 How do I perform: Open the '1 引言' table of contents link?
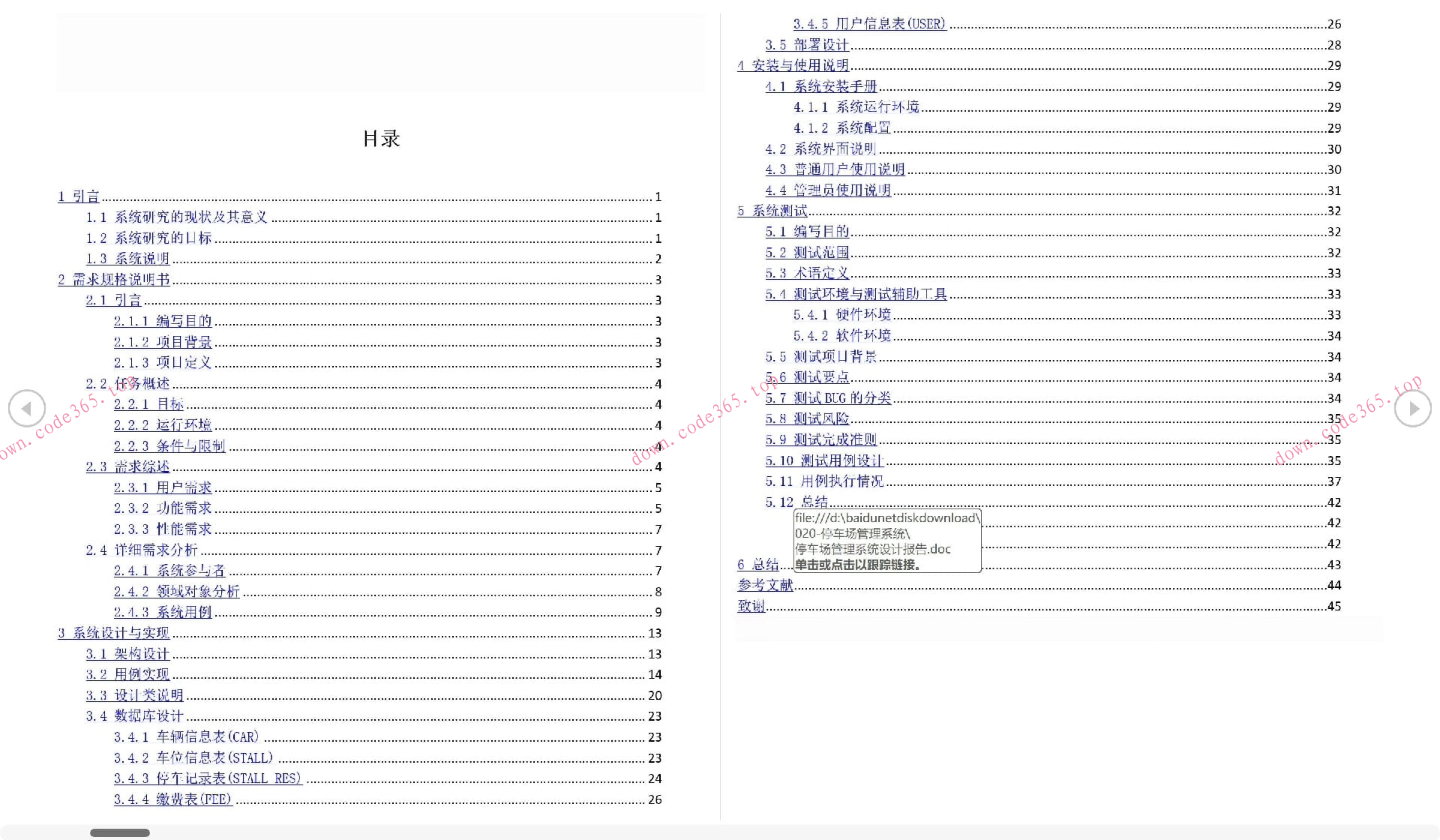tap(79, 196)
